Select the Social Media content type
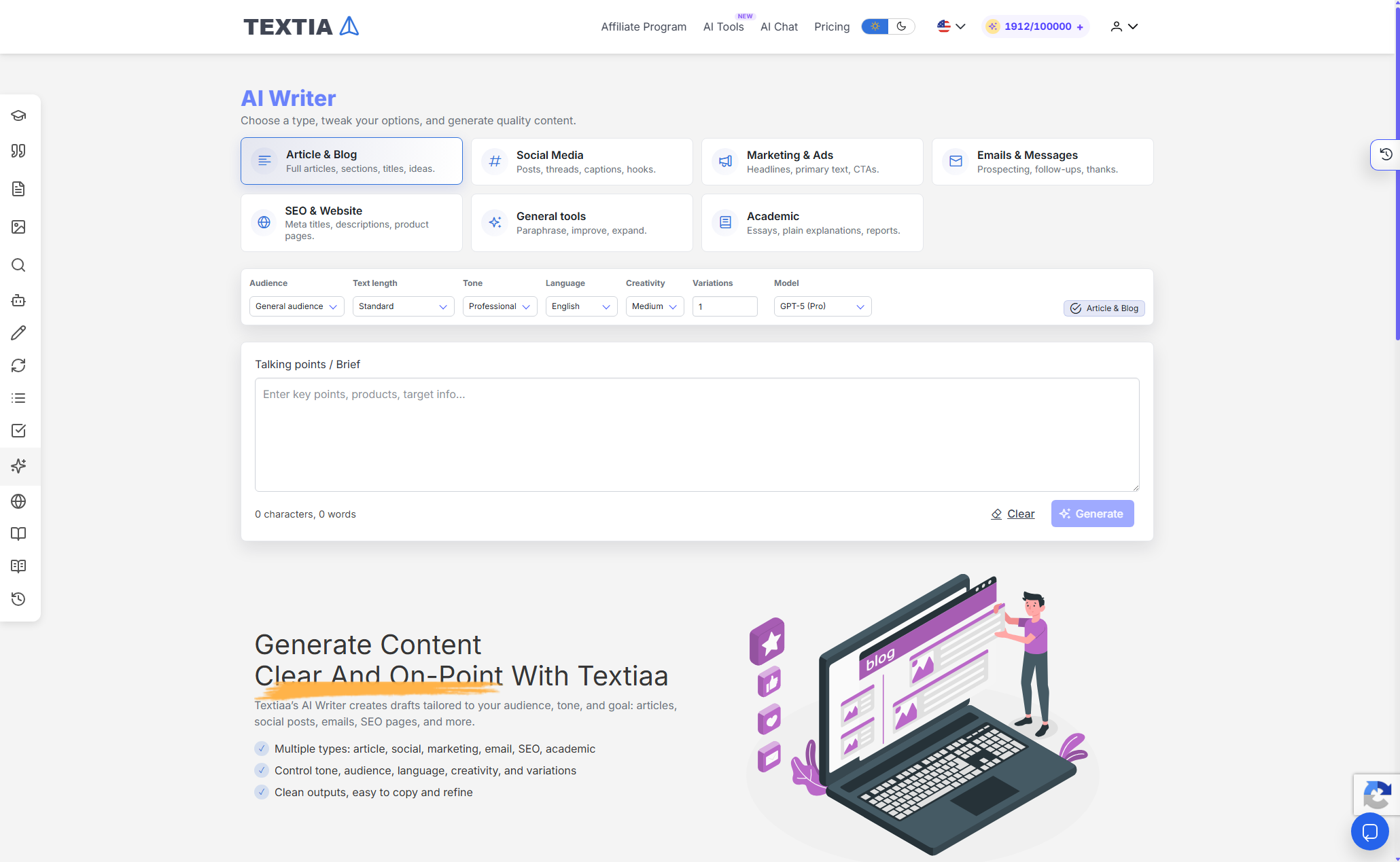 point(582,162)
